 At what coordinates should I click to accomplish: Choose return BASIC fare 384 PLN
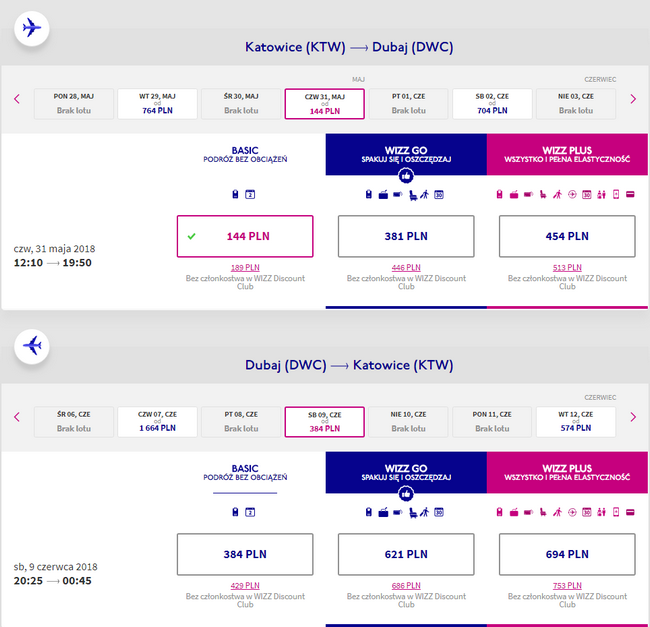[x=245, y=554]
